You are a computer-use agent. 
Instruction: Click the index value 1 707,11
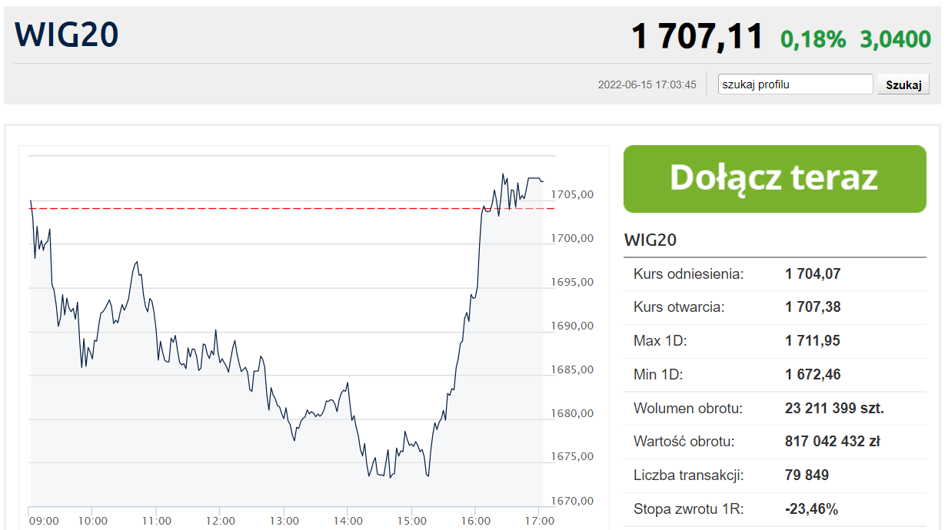[697, 36]
